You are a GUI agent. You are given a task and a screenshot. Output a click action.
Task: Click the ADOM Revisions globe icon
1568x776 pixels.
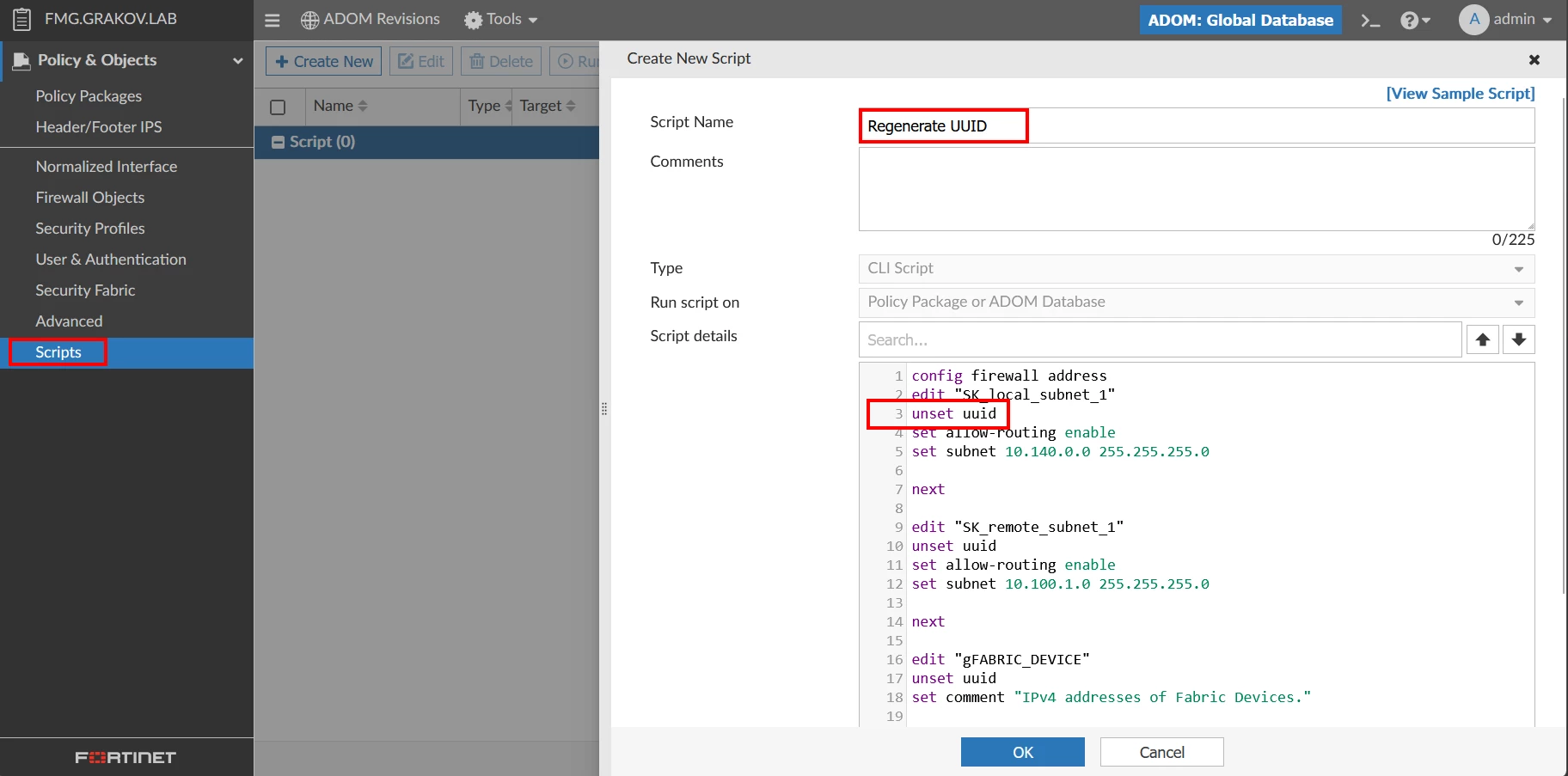(309, 20)
